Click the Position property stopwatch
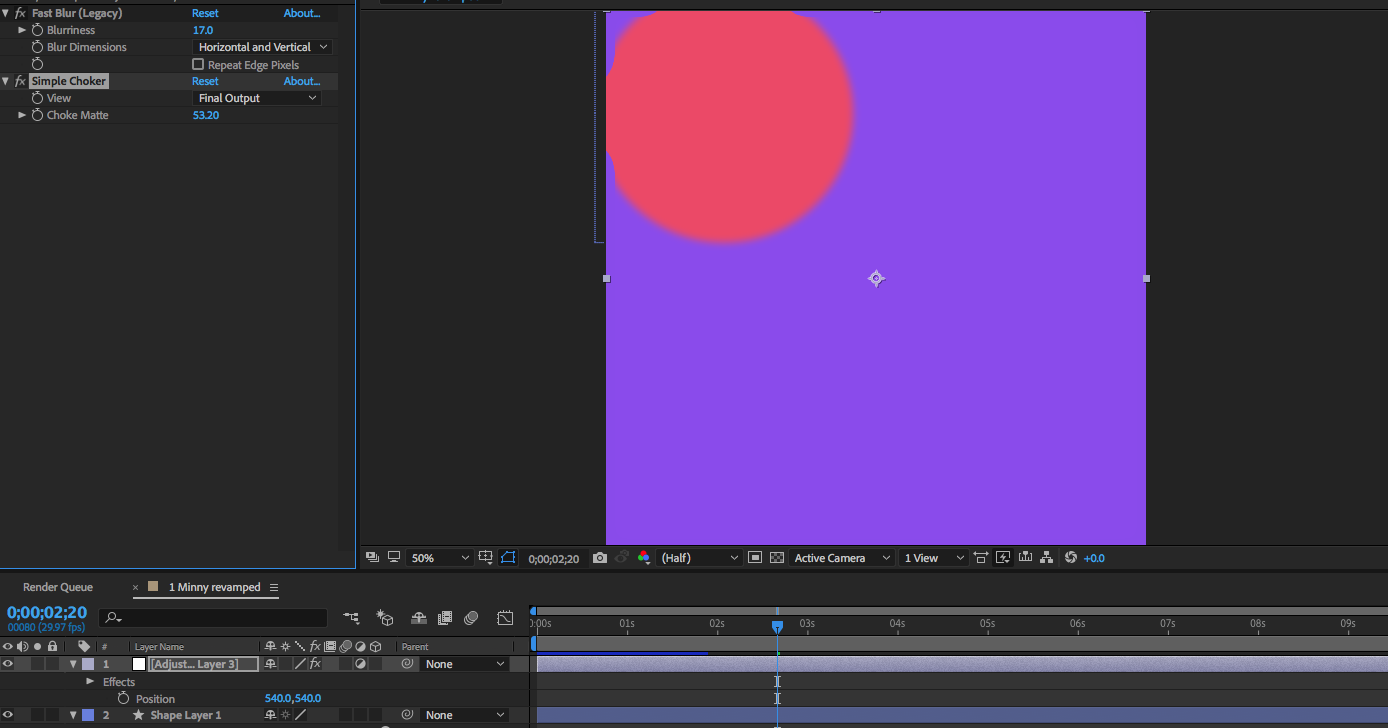The width and height of the screenshot is (1388, 728). click(124, 698)
